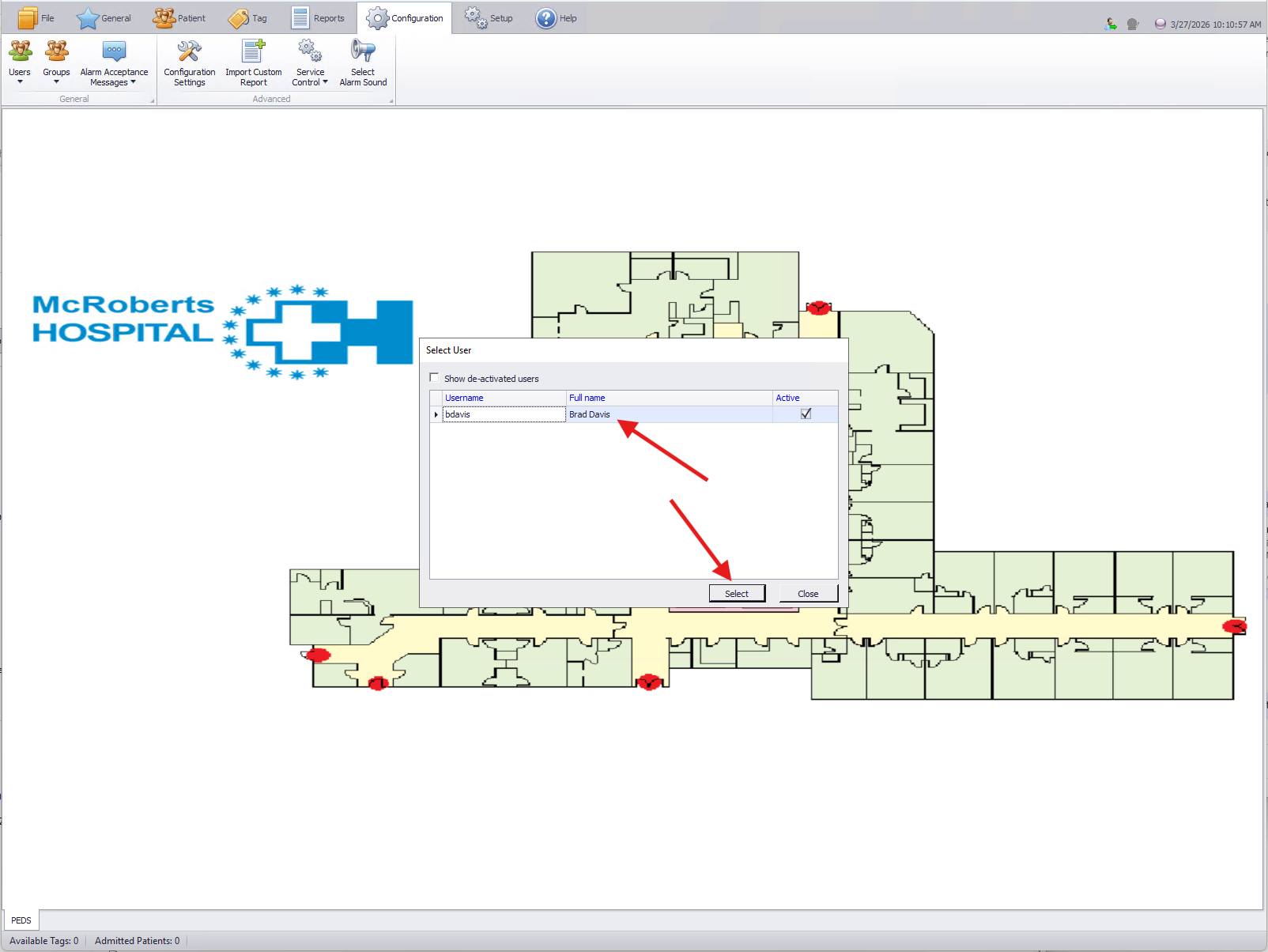Click the Help question mark icon
The image size is (1268, 952).
pos(545,18)
